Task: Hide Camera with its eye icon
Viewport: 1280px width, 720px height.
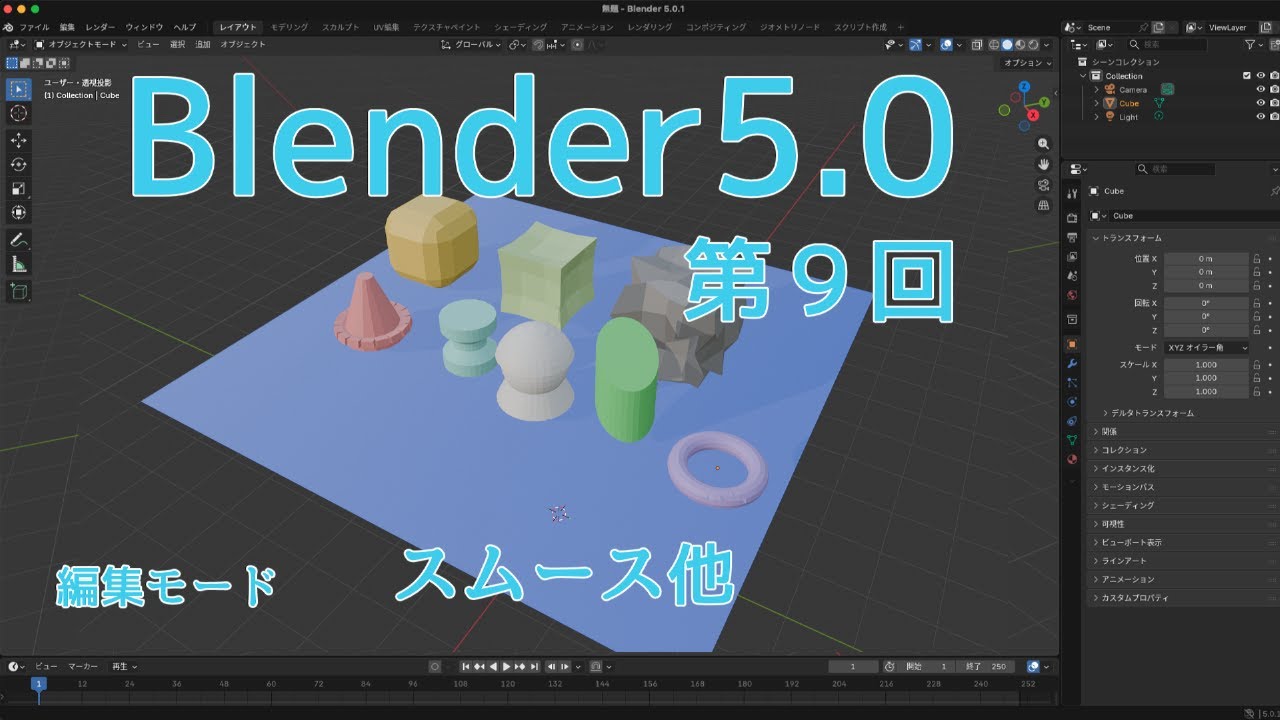Action: (x=1260, y=90)
